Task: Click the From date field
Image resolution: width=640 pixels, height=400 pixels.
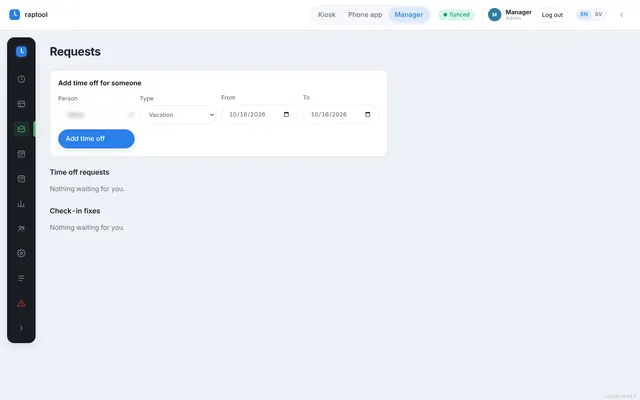Action: 259,114
